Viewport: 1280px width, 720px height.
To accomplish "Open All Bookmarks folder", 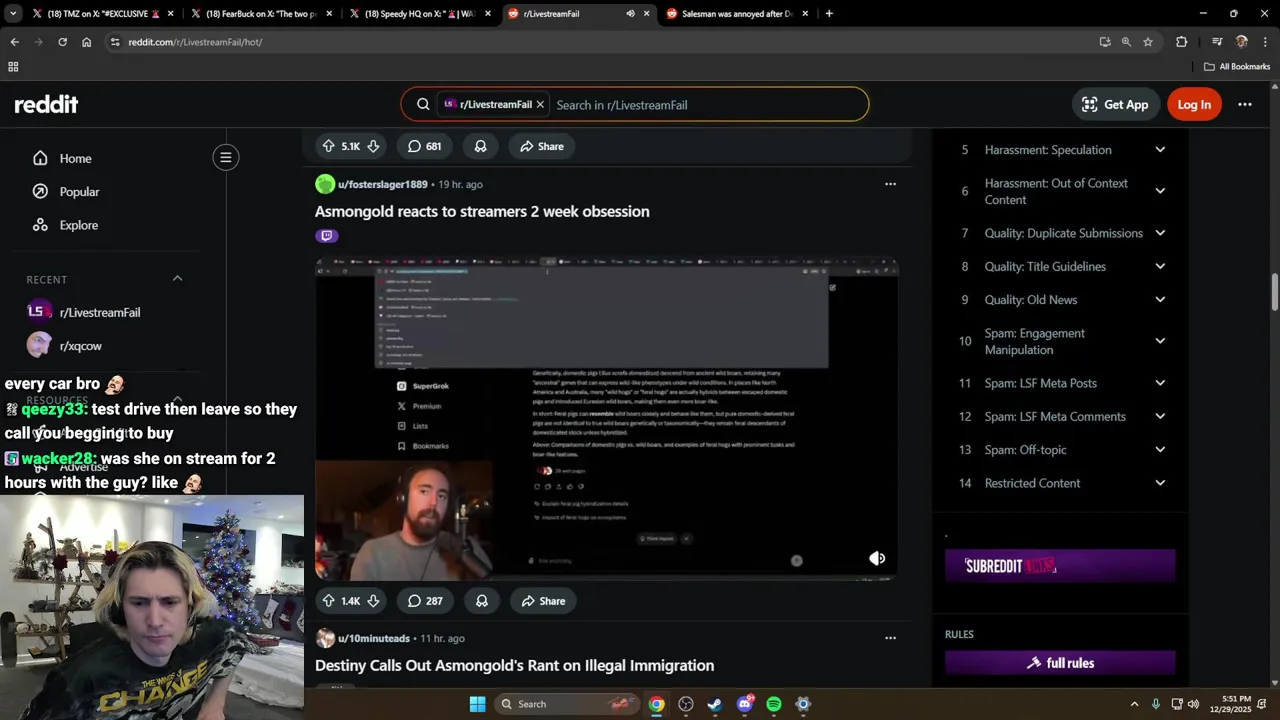I will 1237,67.
